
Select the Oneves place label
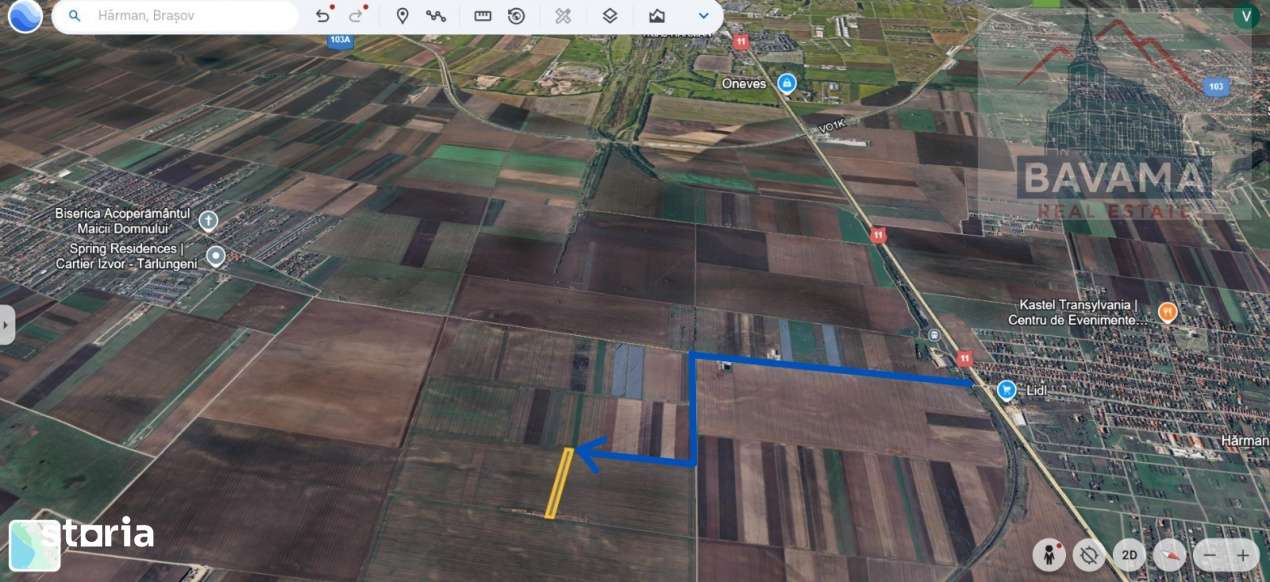tap(744, 84)
